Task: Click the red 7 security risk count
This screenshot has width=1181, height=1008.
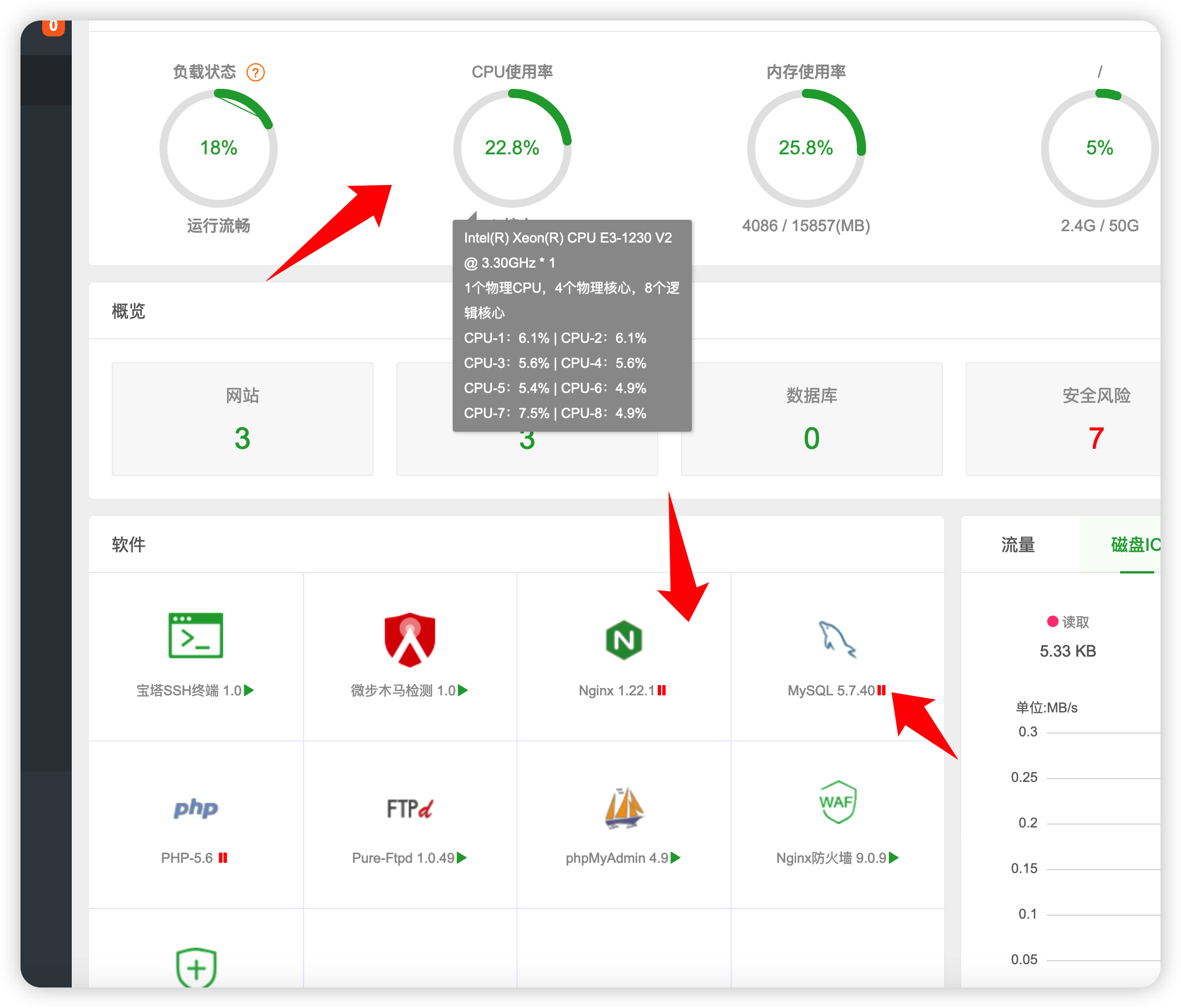Action: click(x=1096, y=438)
